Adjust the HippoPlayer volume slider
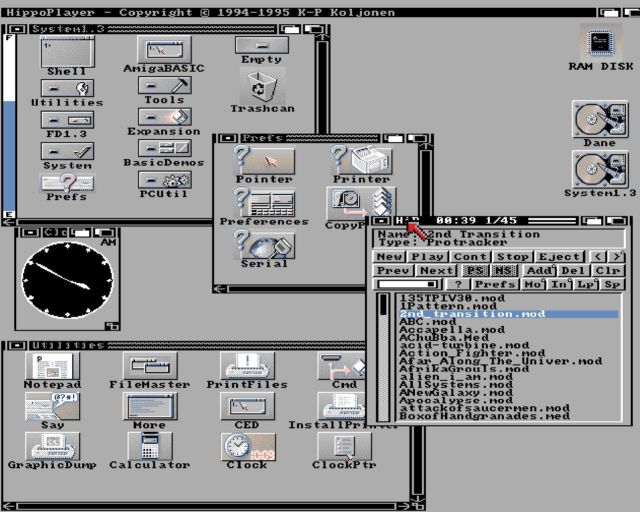This screenshot has height=512, width=640. tap(407, 284)
